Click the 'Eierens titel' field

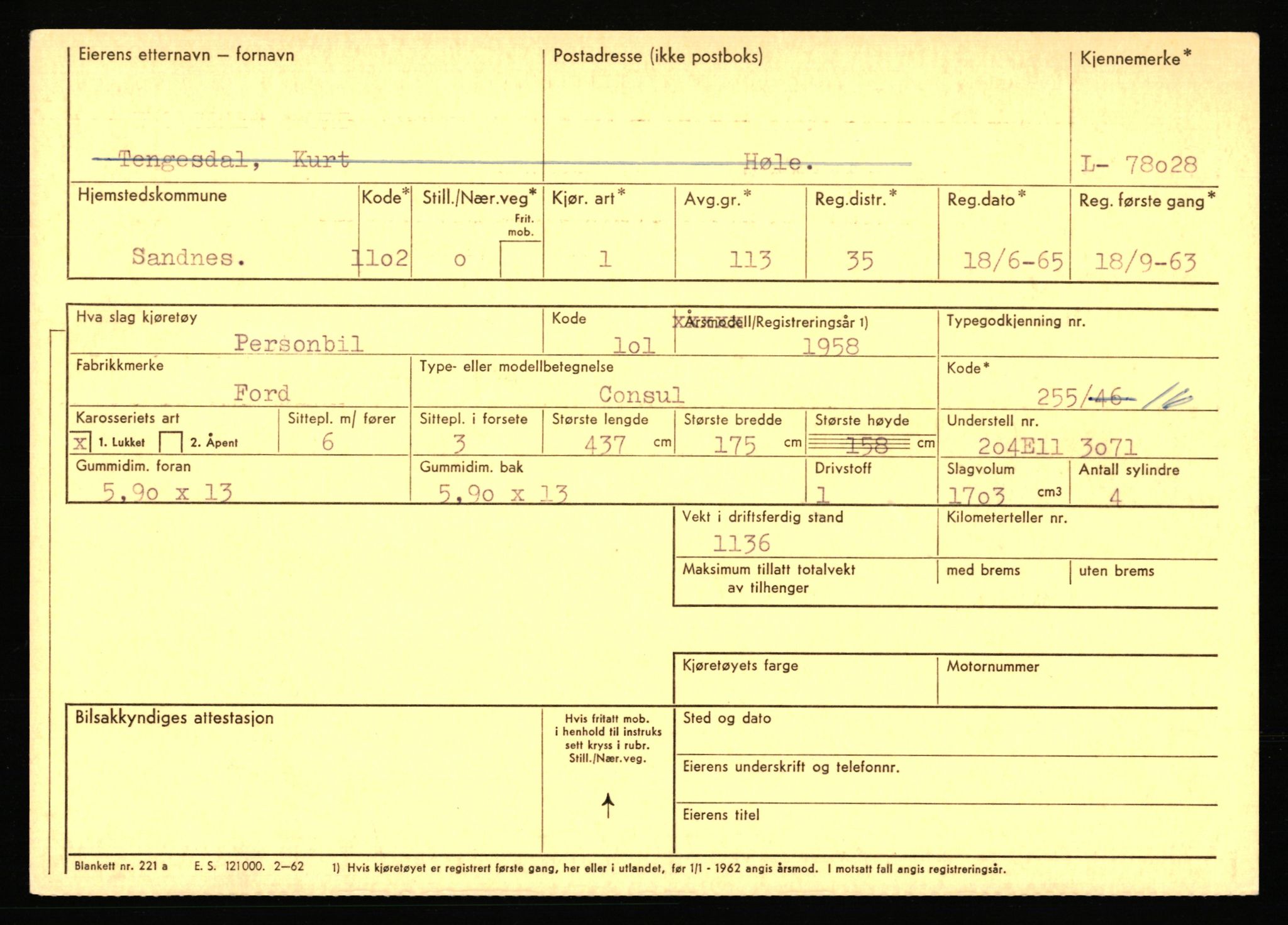[x=946, y=830]
